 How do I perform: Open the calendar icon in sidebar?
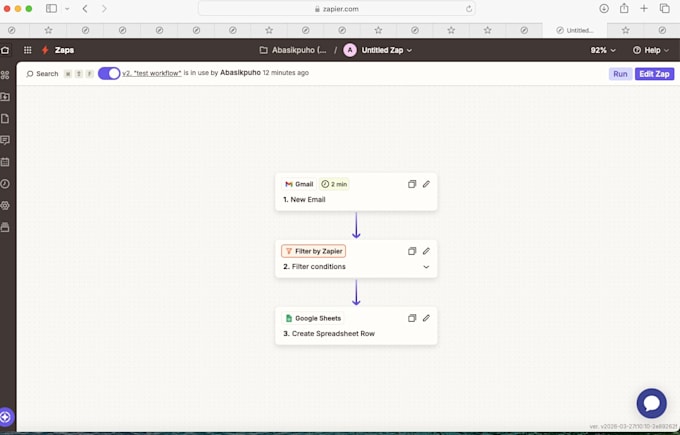[x=5, y=162]
